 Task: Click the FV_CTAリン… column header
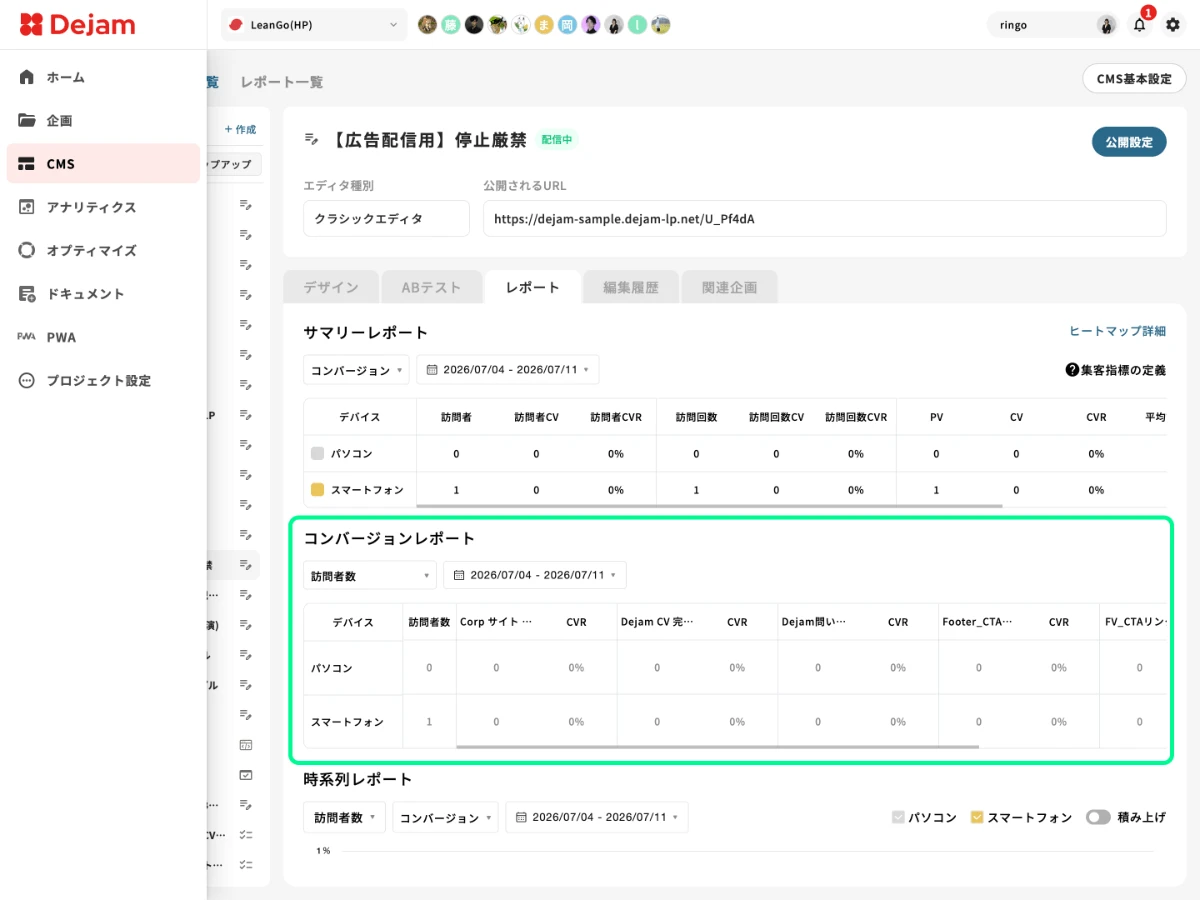point(1135,622)
